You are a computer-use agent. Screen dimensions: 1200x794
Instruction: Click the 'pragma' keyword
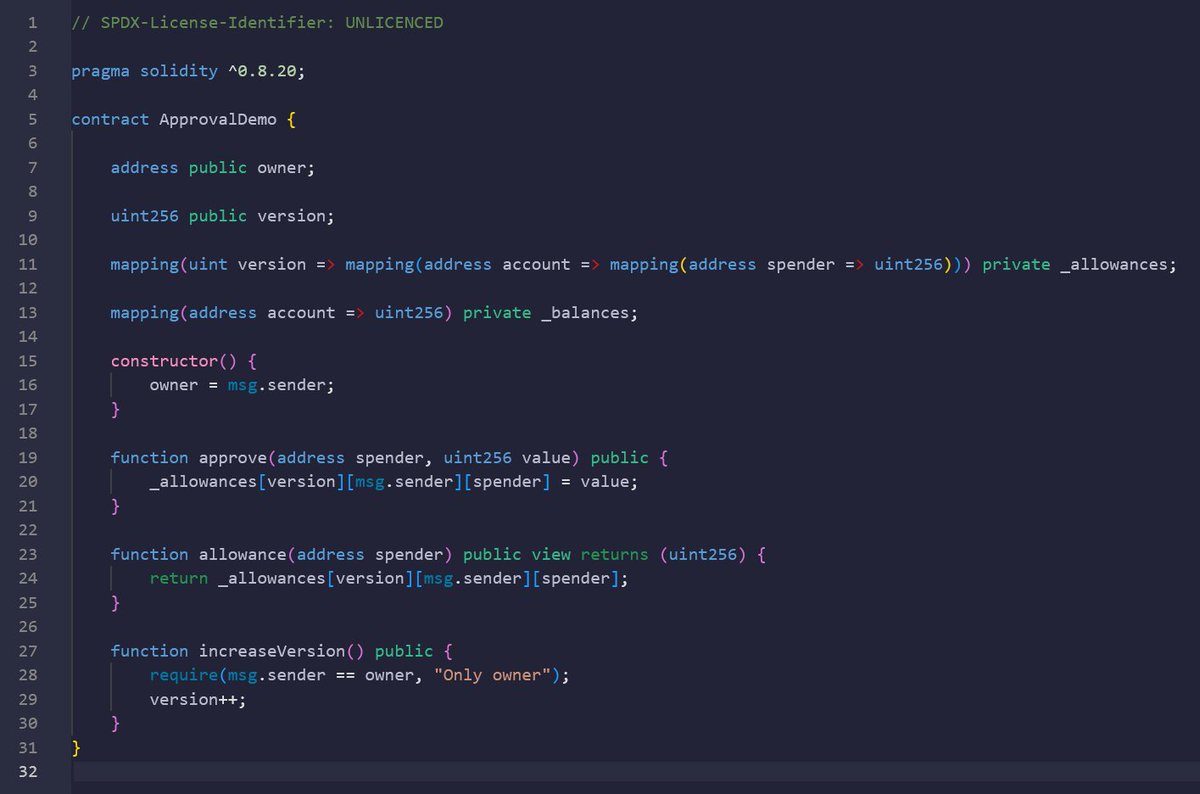pos(101,71)
